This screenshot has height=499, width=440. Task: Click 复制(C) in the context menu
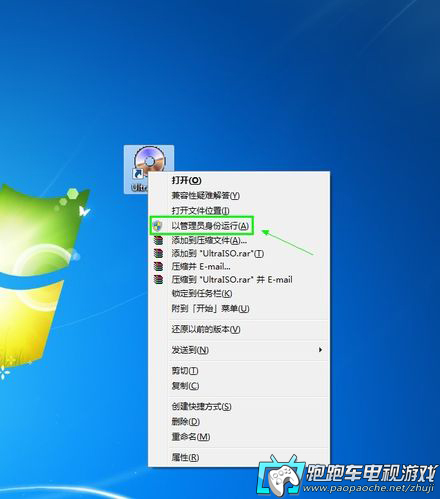[239, 386]
